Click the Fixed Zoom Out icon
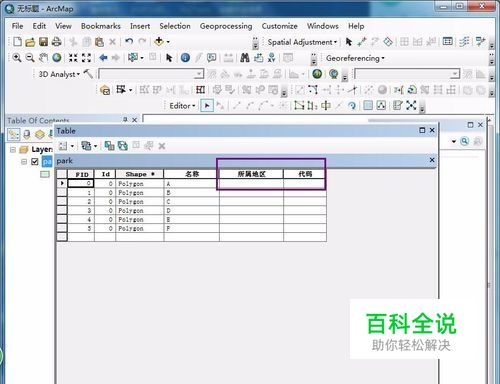The width and height of the screenshot is (500, 384). [86, 58]
